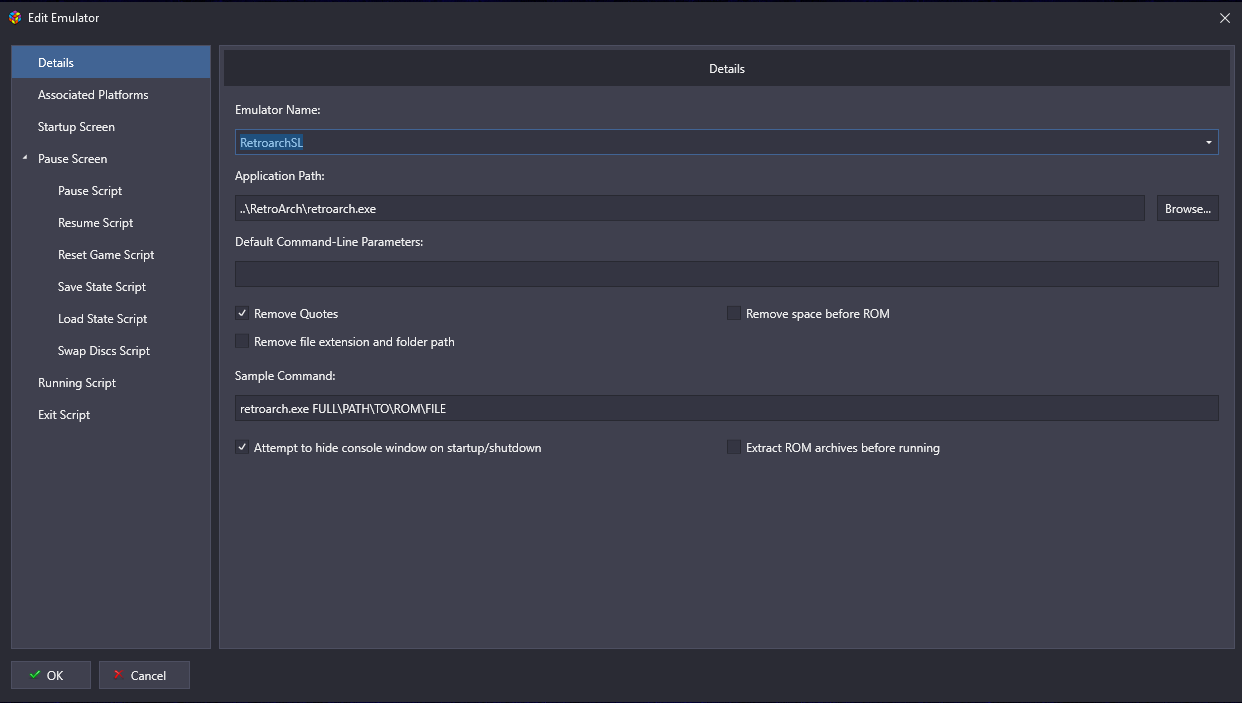This screenshot has height=703, width=1242.
Task: Click the Sample Command text field
Action: pyautogui.click(x=727, y=408)
